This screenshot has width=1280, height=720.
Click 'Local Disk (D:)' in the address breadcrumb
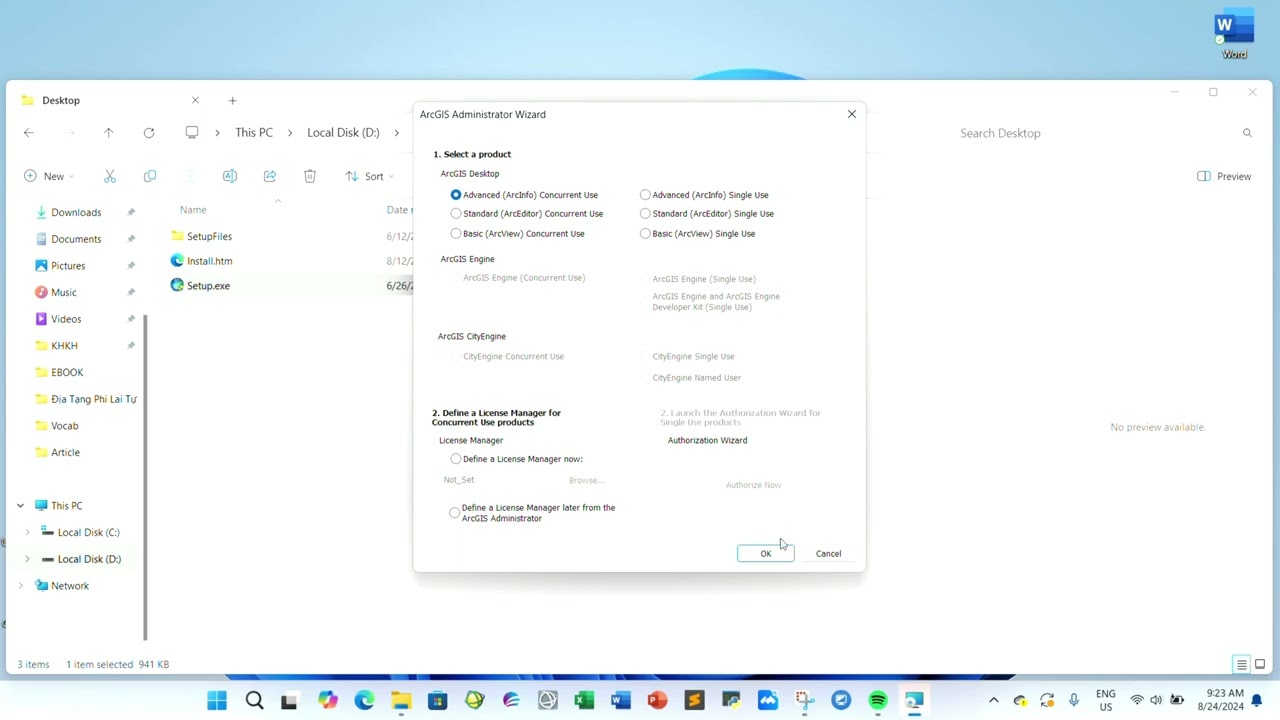pyautogui.click(x=343, y=133)
